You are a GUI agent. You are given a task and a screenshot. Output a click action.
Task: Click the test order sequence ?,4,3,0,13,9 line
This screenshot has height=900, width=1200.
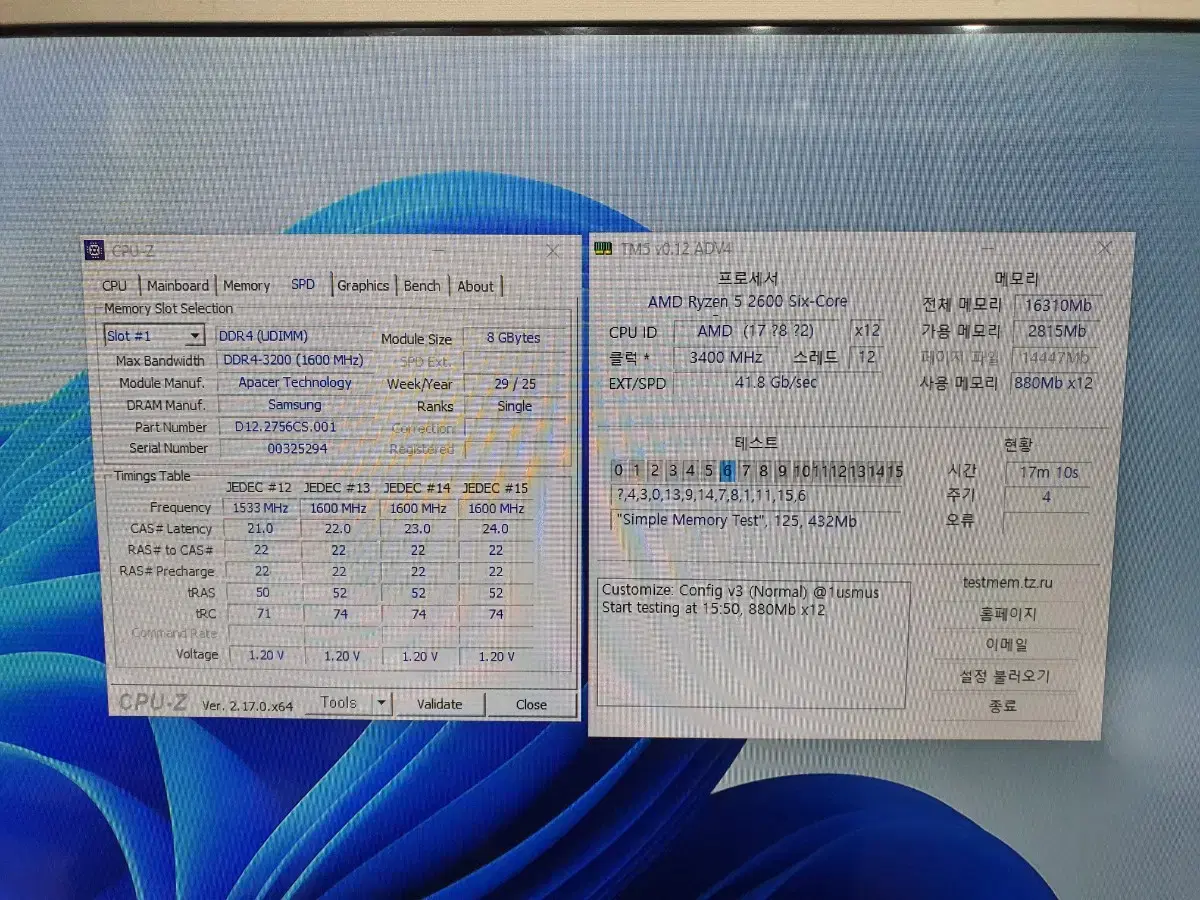[756, 496]
